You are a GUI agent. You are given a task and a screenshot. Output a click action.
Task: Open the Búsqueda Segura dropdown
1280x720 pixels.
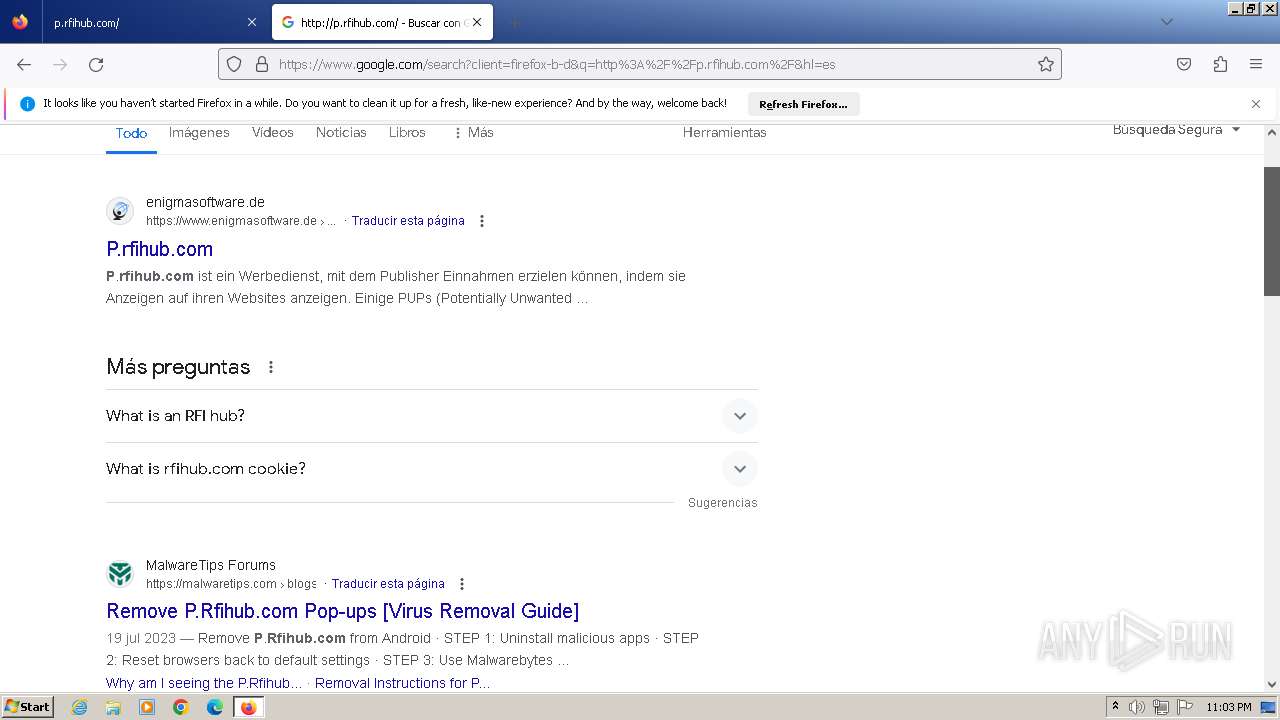tap(1176, 130)
